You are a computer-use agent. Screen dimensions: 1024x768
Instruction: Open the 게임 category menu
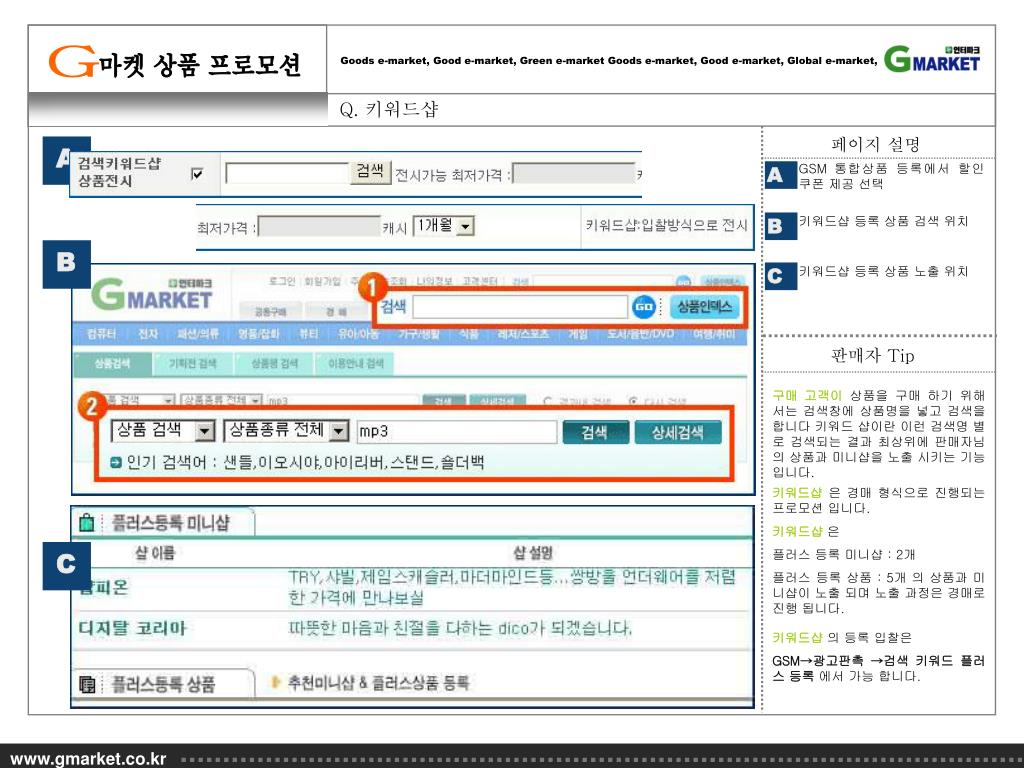tap(577, 334)
